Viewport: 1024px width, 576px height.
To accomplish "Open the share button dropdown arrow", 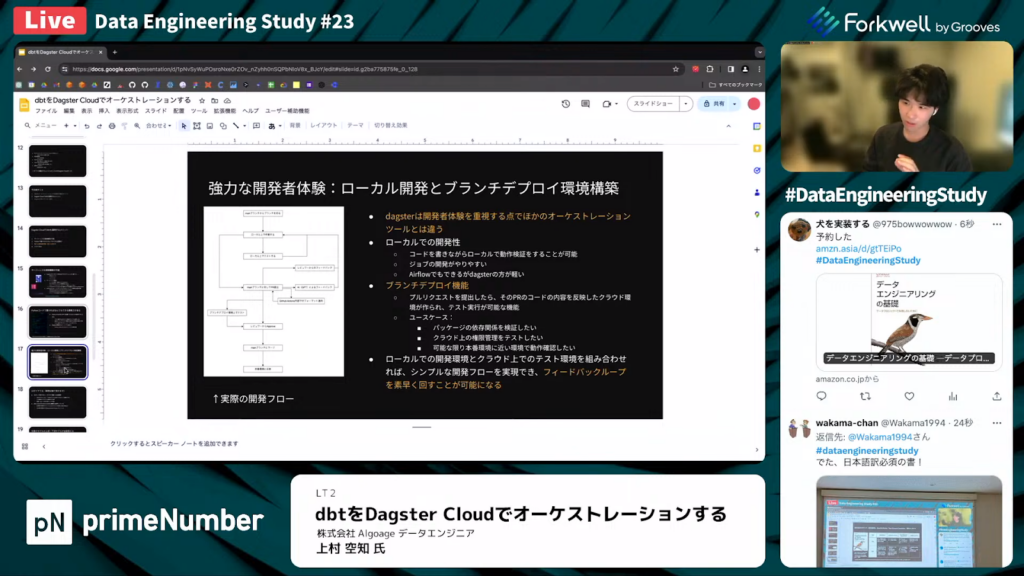I will tap(735, 104).
